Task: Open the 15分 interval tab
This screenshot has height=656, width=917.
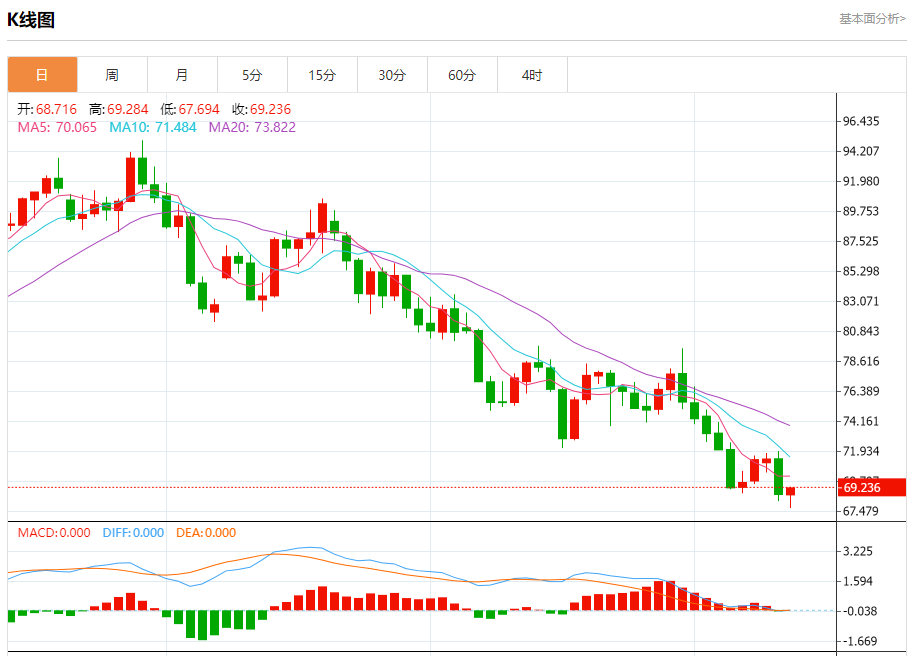Action: 322,75
